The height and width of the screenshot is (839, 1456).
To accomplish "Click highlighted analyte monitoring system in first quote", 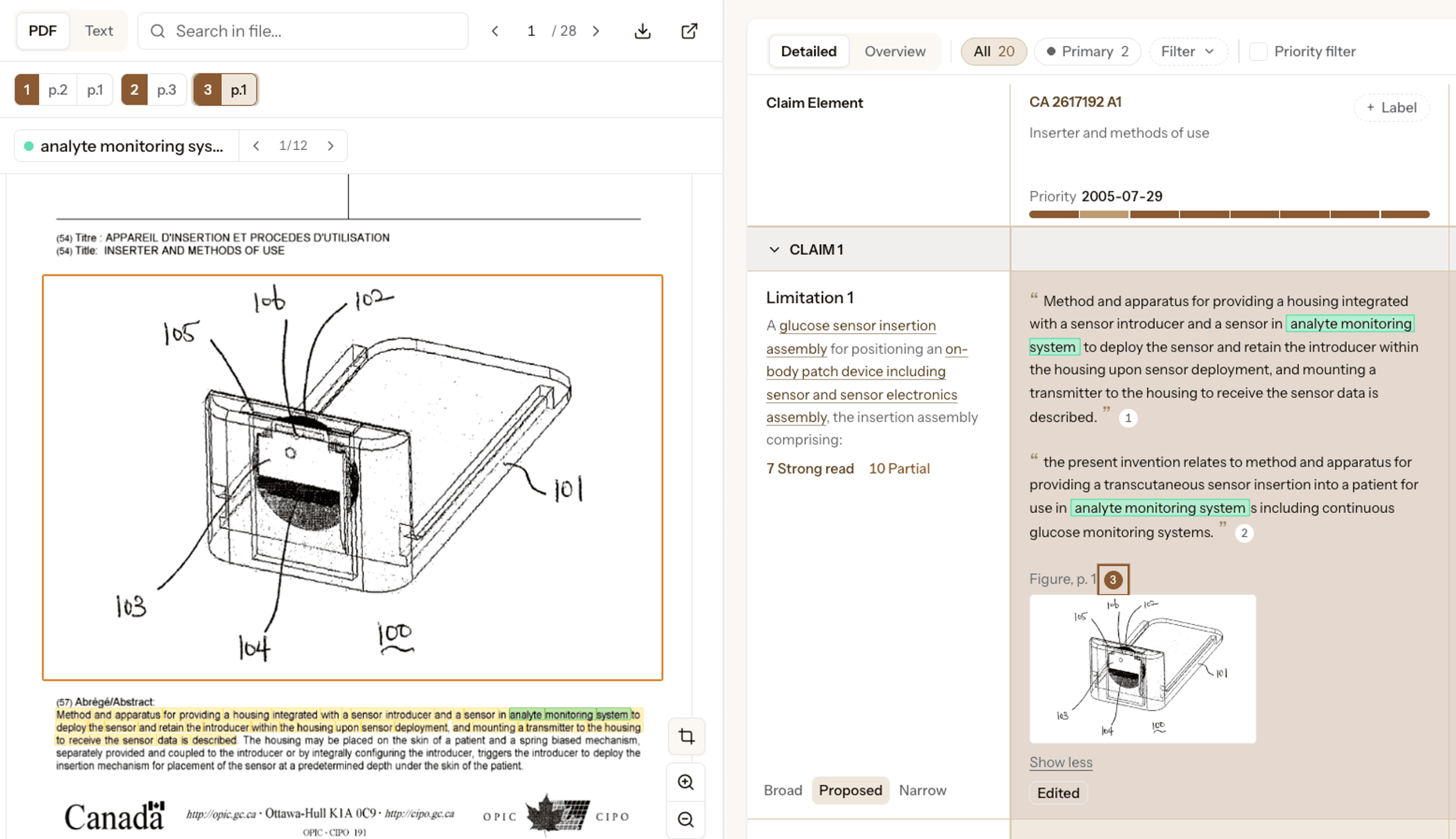I will pos(1350,324).
